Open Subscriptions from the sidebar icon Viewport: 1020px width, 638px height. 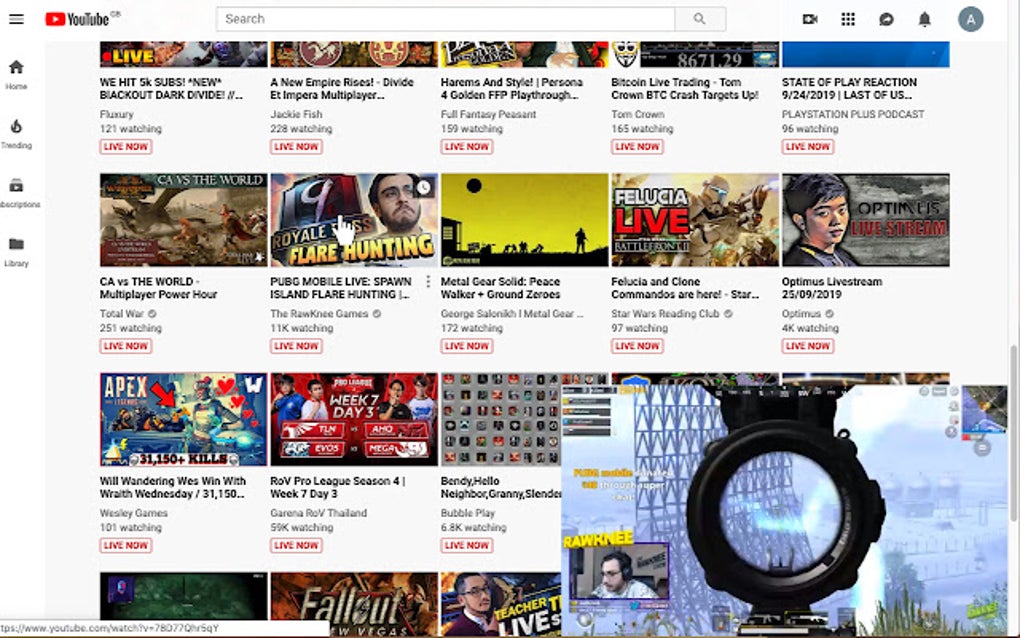(x=17, y=187)
